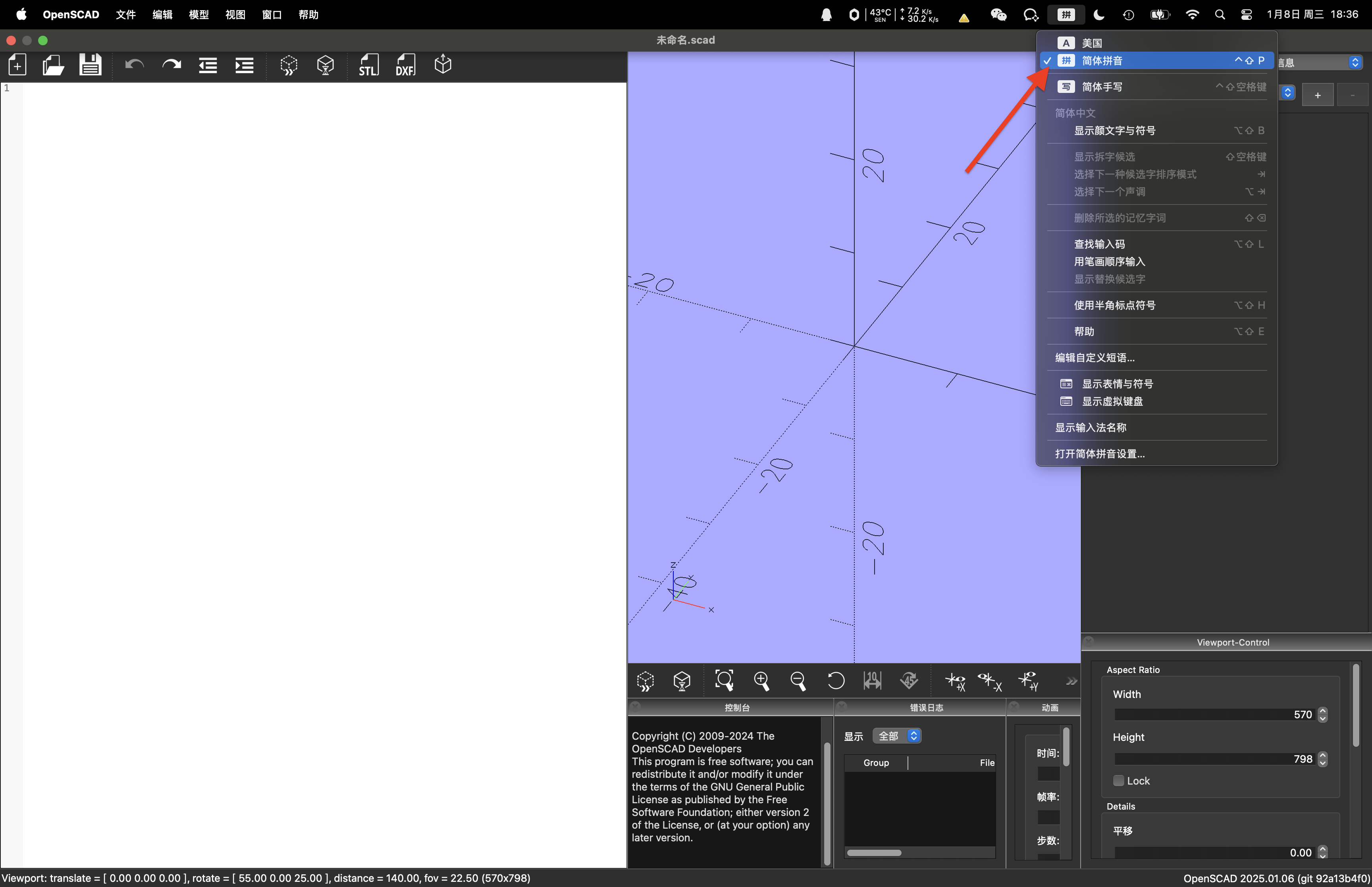Unindent selected code lines
The width and height of the screenshot is (1372, 887).
pos(208,65)
